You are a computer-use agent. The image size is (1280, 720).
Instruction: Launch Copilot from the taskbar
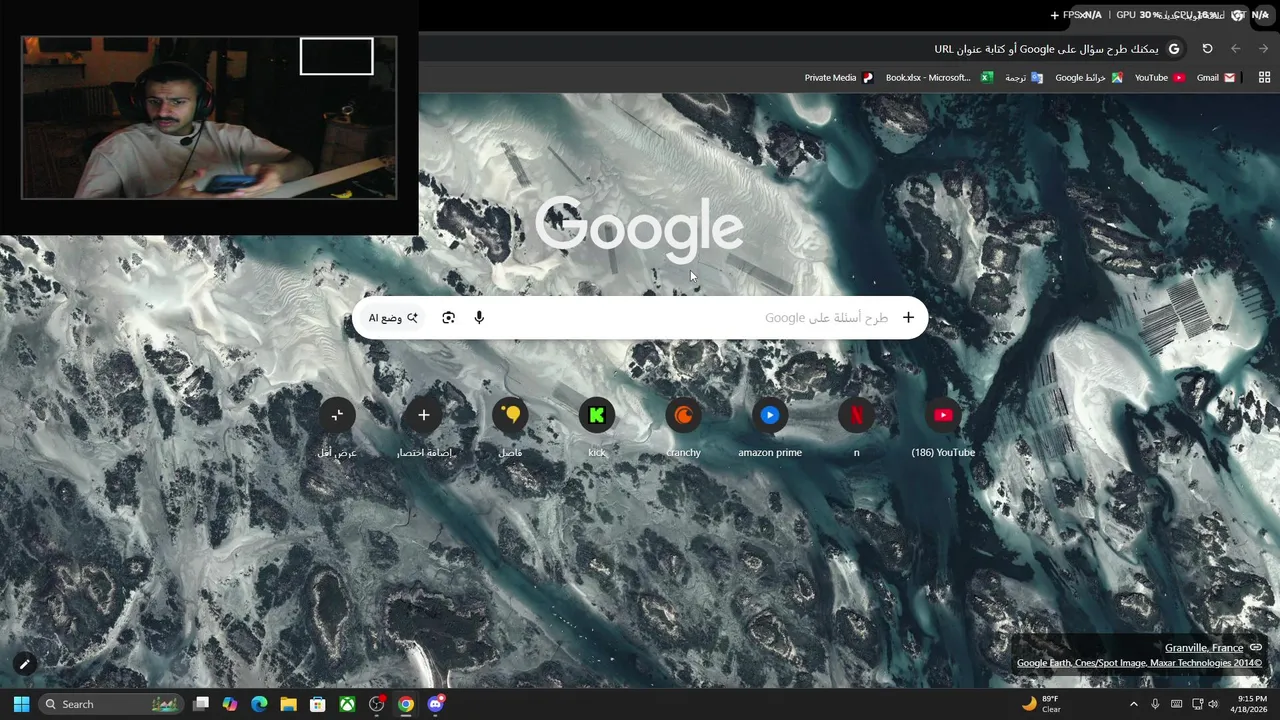230,704
